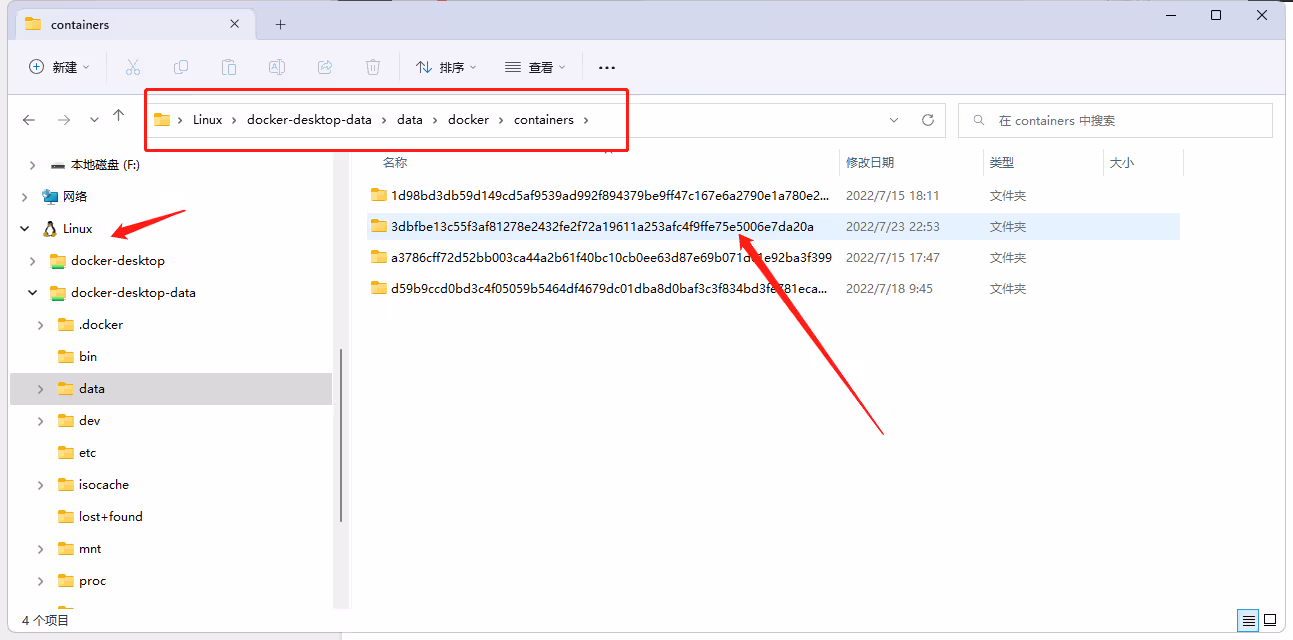The image size is (1293, 640).
Task: Click the penguin icon of the Linux tree node
Action: tap(49, 229)
